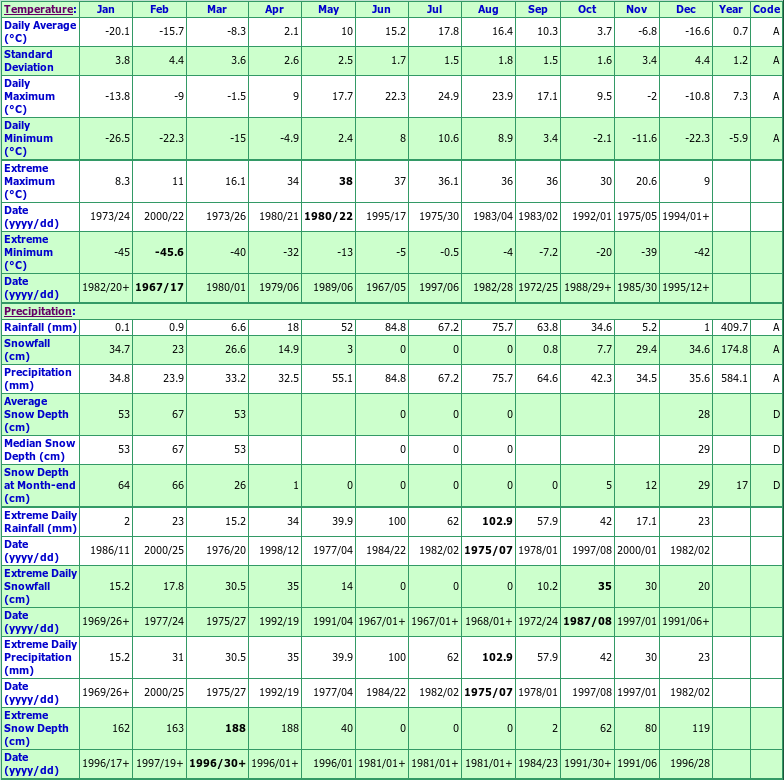Select bold 102.9 in Extreme Daily Rainfall row

point(498,522)
